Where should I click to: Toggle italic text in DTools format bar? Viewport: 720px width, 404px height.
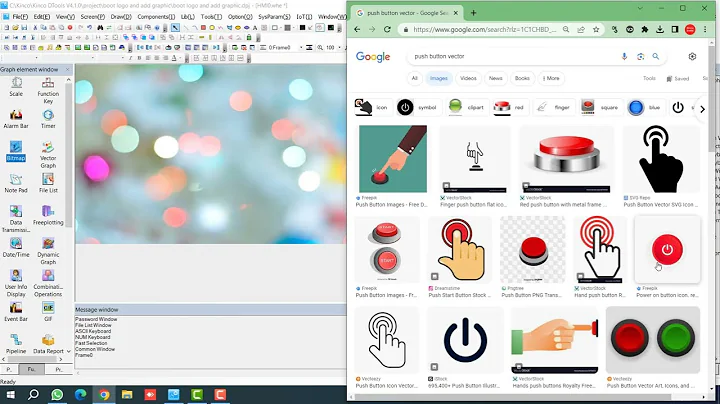point(130,58)
